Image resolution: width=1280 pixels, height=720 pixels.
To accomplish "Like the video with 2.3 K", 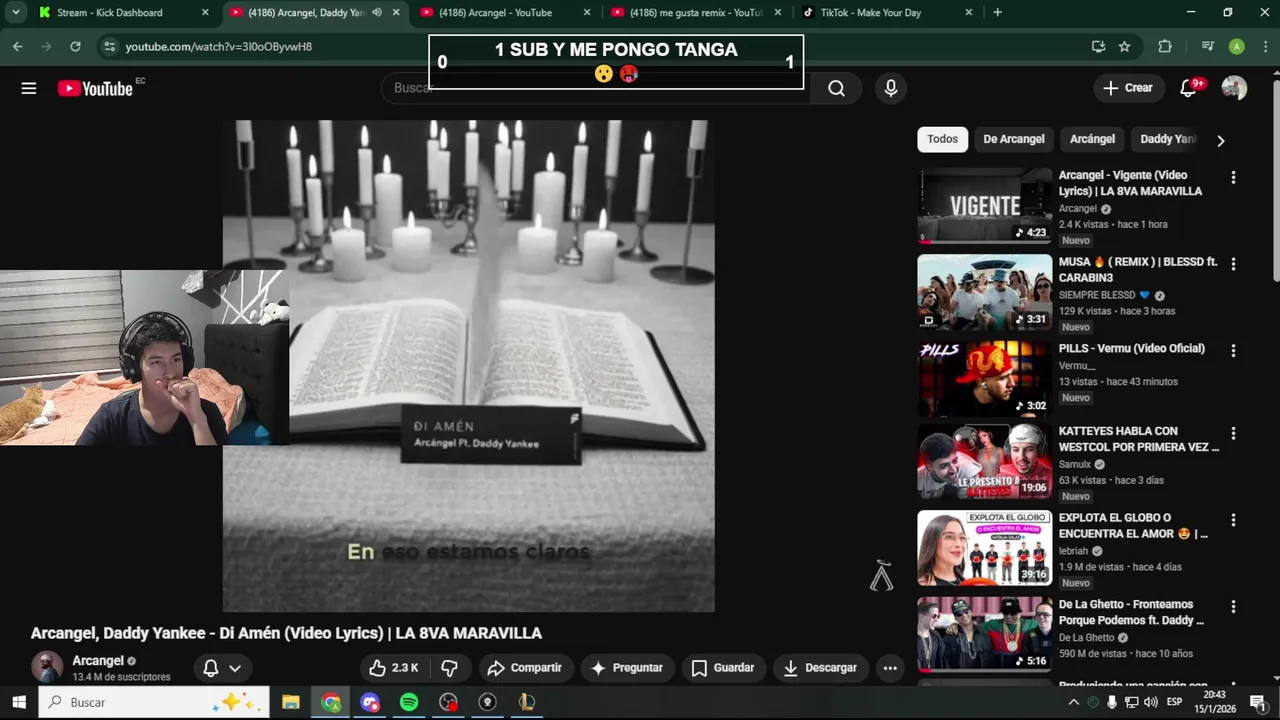I will click(x=393, y=668).
